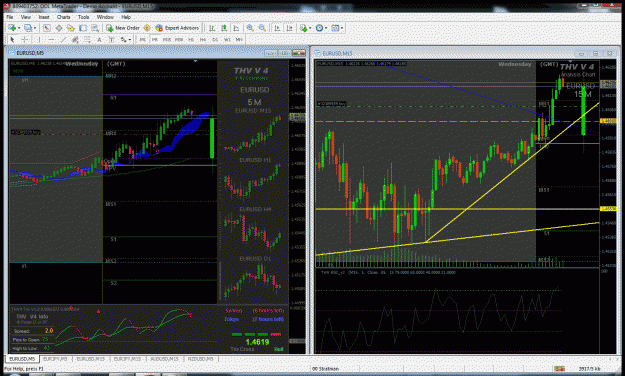Expand the Arrows tool dropdown arrow
The width and height of the screenshot is (625, 376).
[x=130, y=39]
